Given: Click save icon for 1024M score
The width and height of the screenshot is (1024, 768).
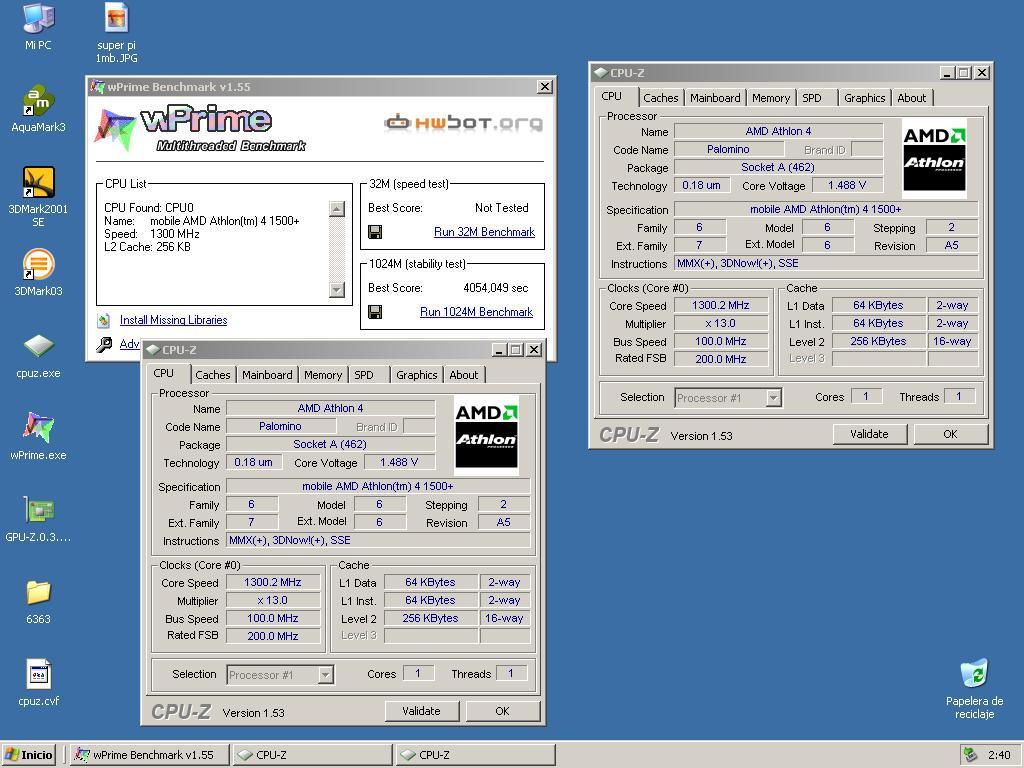Looking at the screenshot, I should 375,312.
